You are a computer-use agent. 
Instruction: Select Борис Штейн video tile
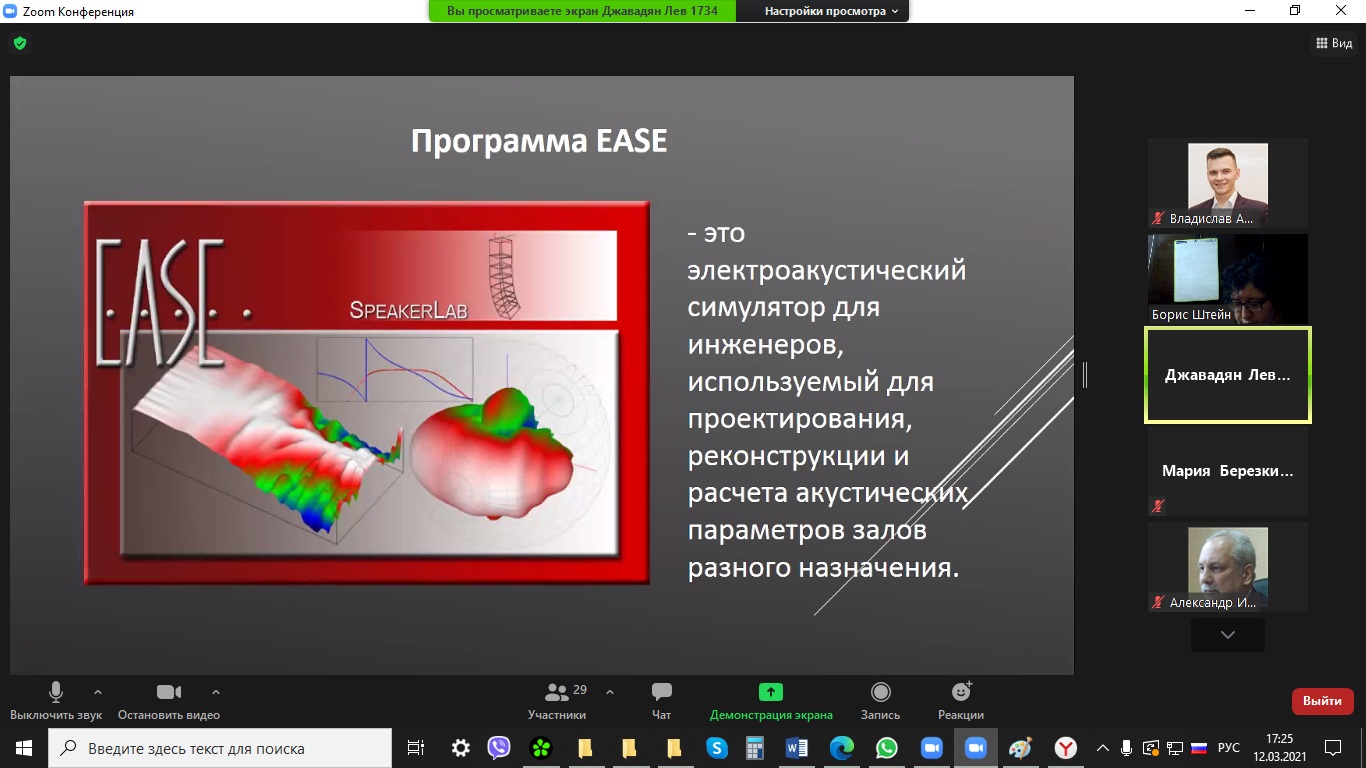coord(1228,279)
